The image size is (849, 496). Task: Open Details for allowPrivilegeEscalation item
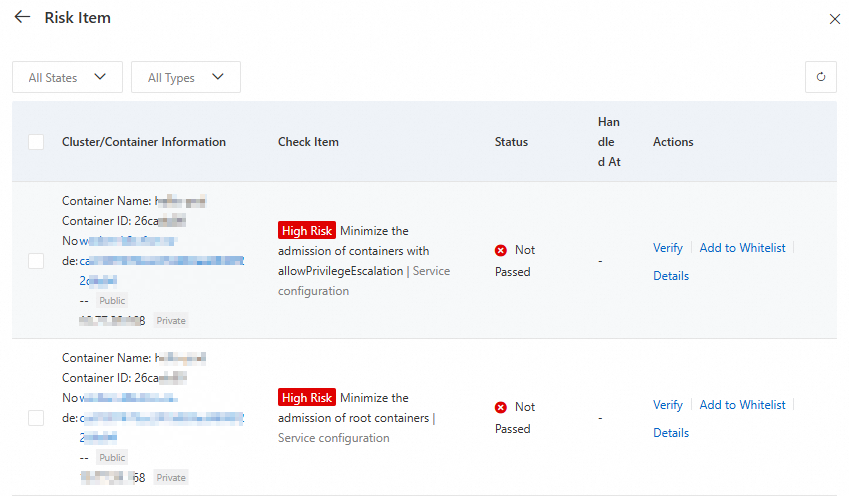coord(671,276)
